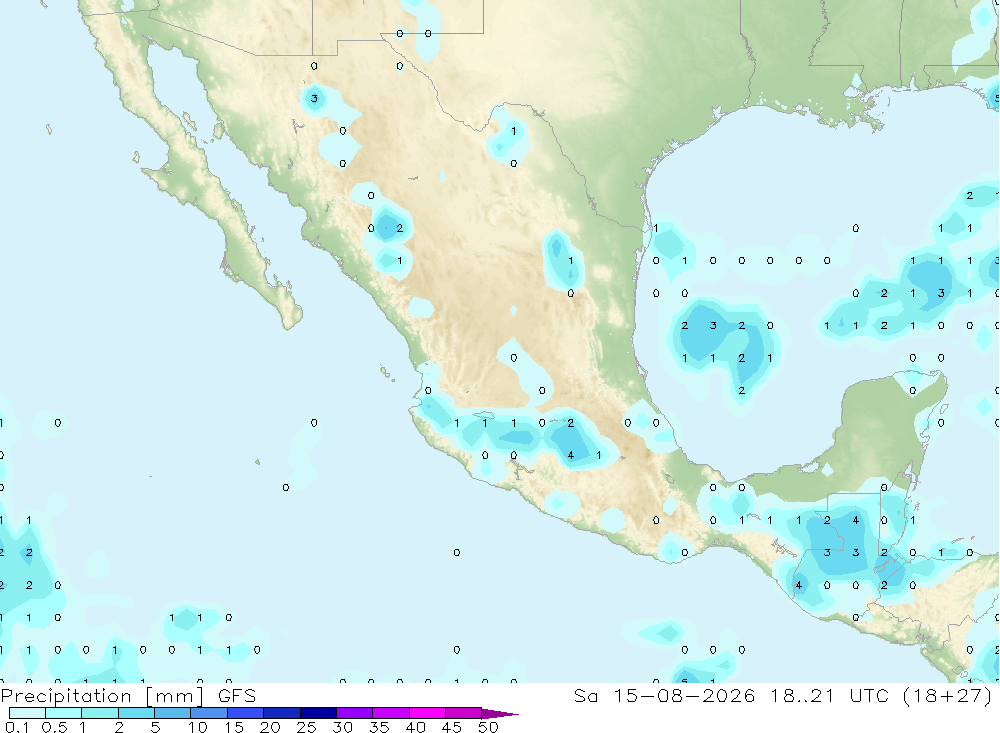Click the '[mm]' unit label

click(x=174, y=696)
